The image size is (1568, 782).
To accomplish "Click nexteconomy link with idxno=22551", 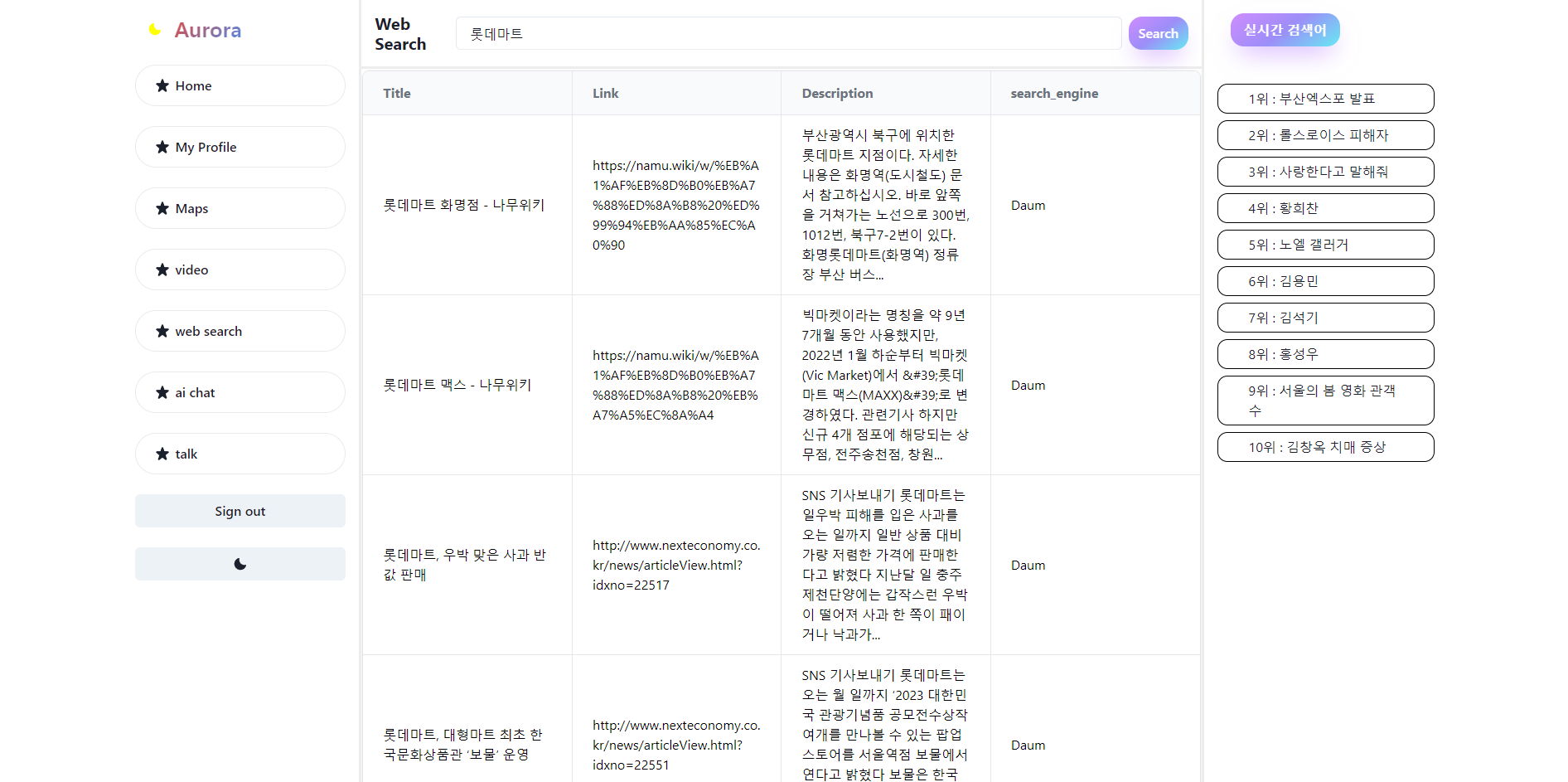I will pos(676,745).
